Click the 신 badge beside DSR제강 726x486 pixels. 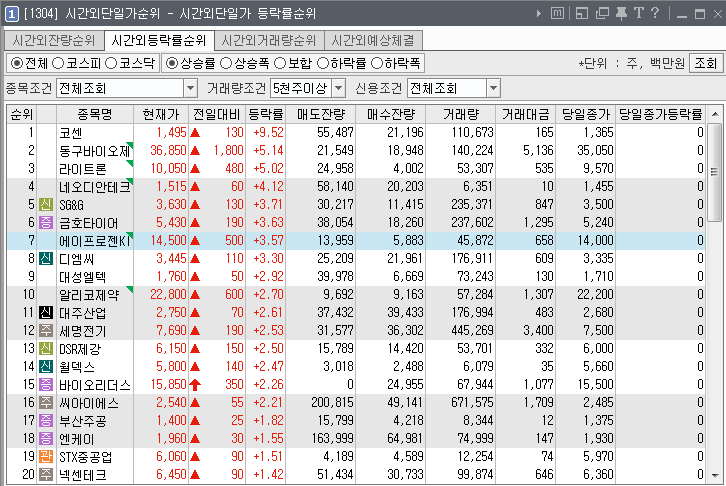pos(45,349)
